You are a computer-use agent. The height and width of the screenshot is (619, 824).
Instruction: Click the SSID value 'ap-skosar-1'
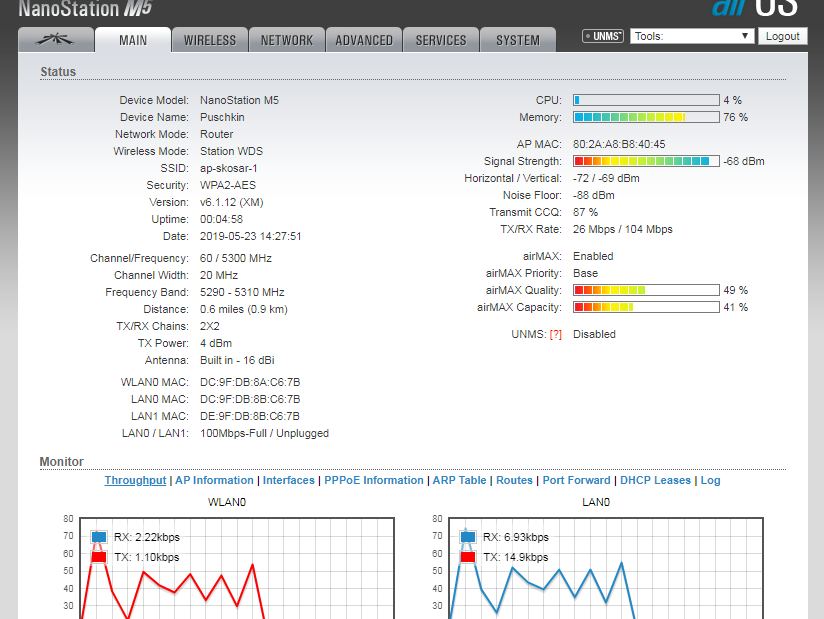(x=229, y=168)
